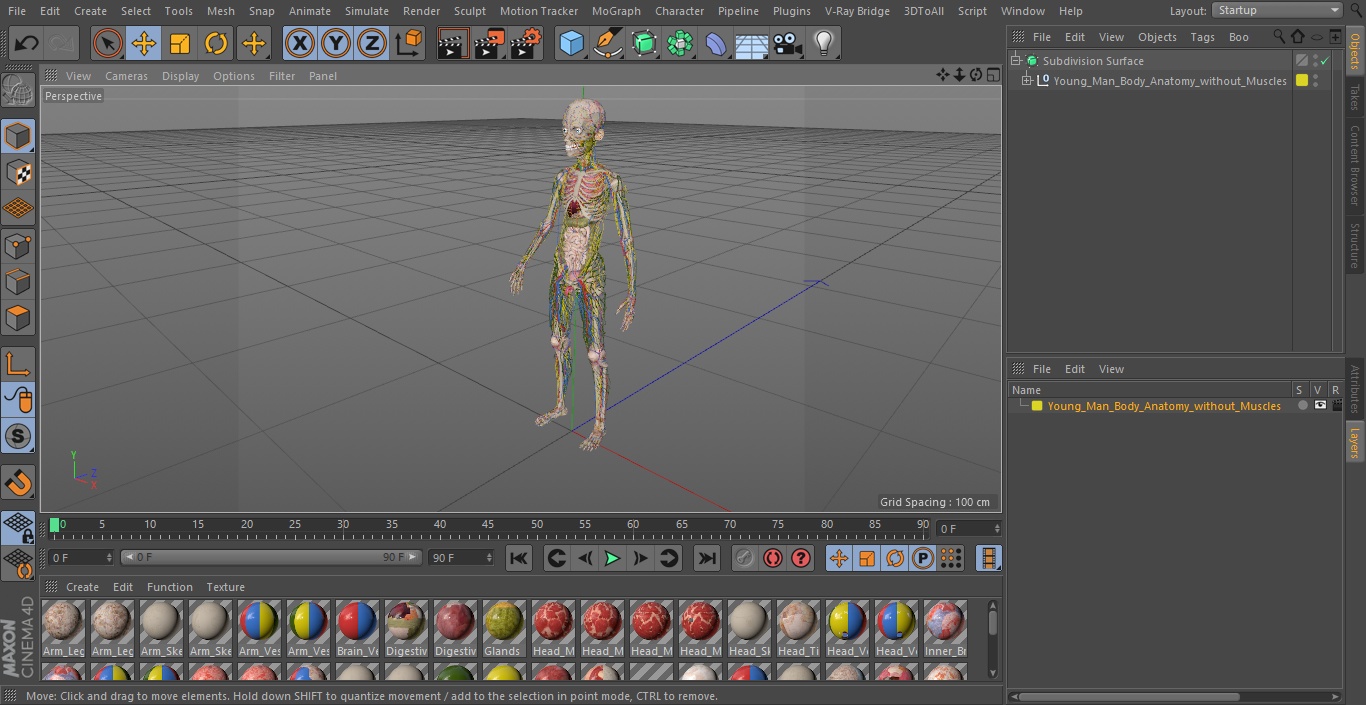Switch to the Attributes side tab

pos(1355,389)
